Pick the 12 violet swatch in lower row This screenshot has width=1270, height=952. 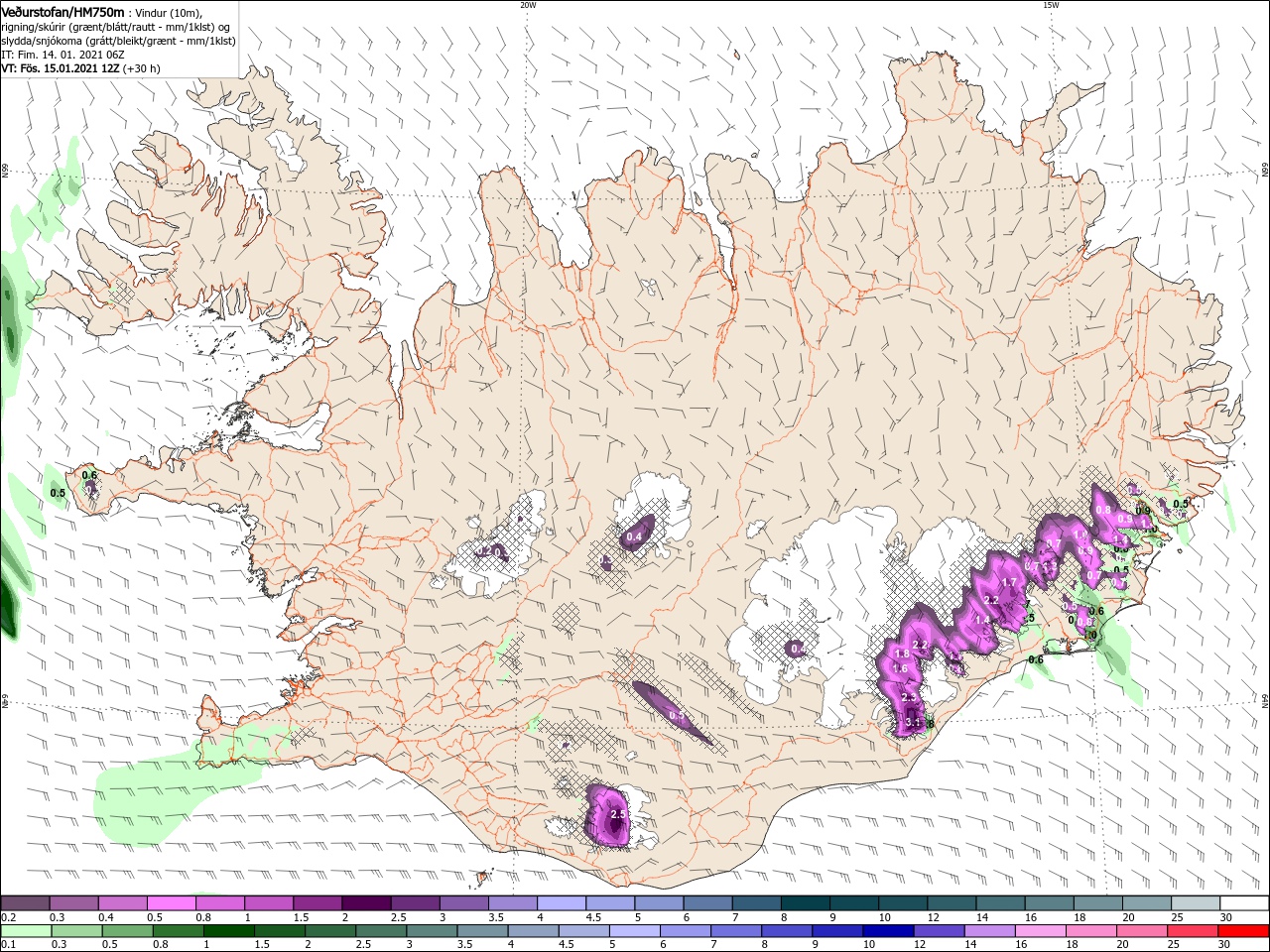tap(939, 930)
